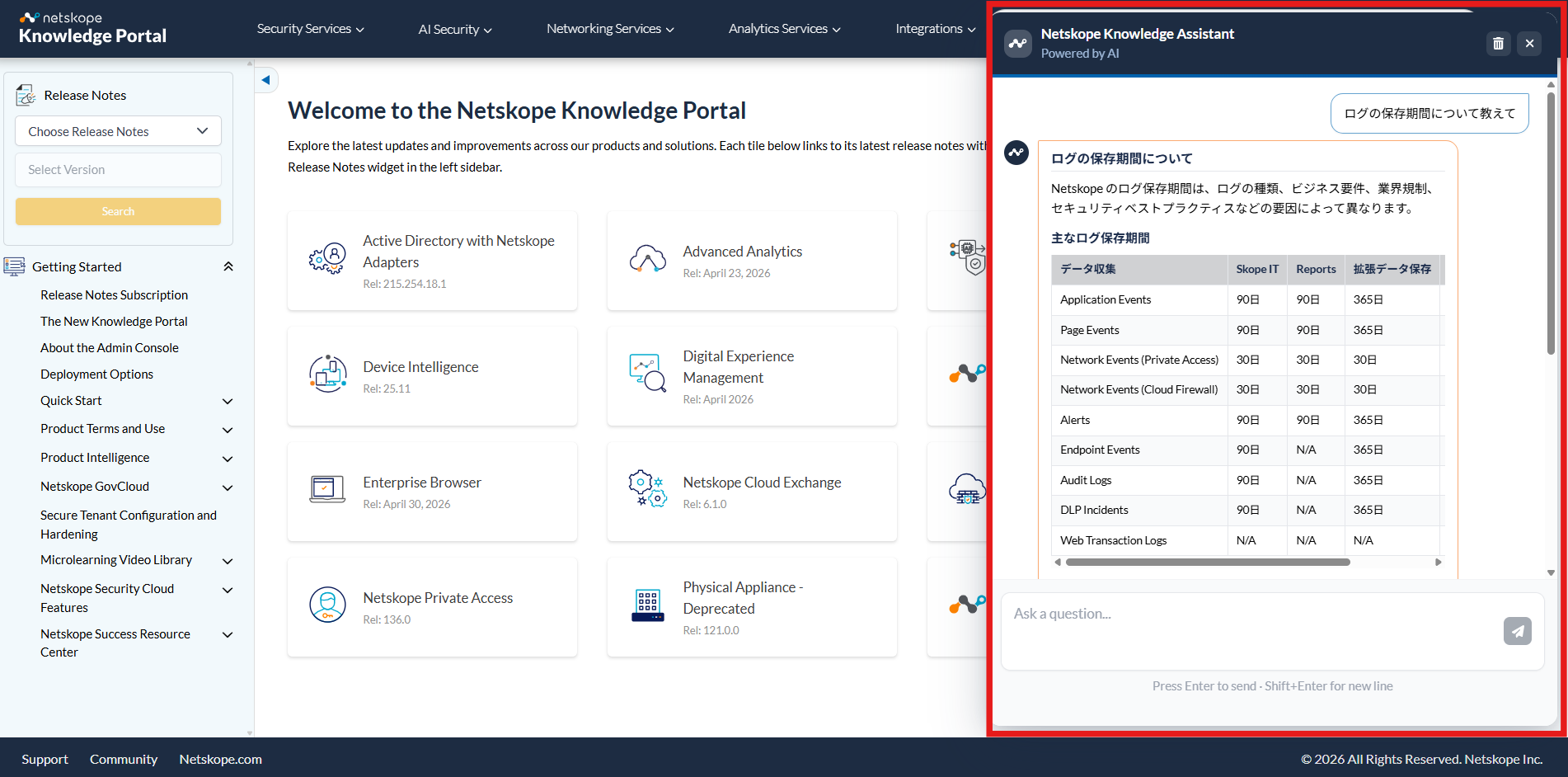
Task: Click the Support footer link
Action: [x=45, y=759]
